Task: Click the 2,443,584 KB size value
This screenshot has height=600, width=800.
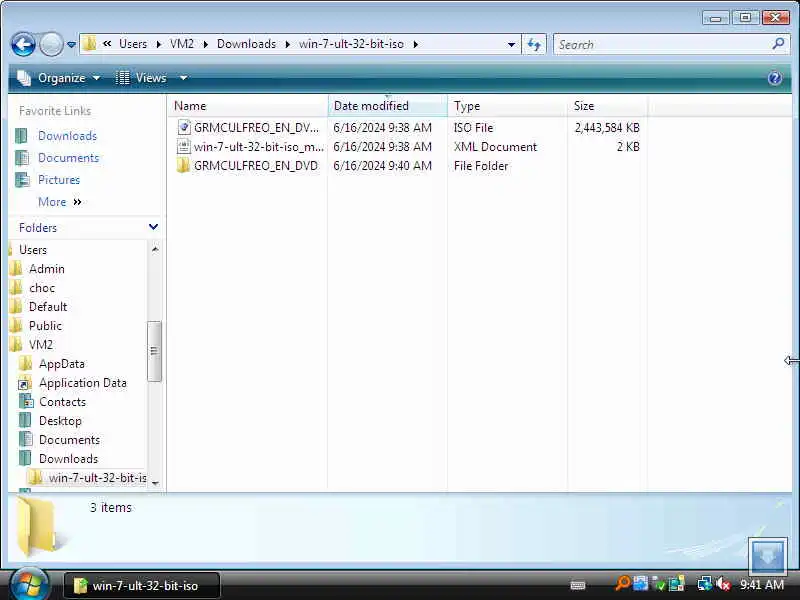Action: 607,128
